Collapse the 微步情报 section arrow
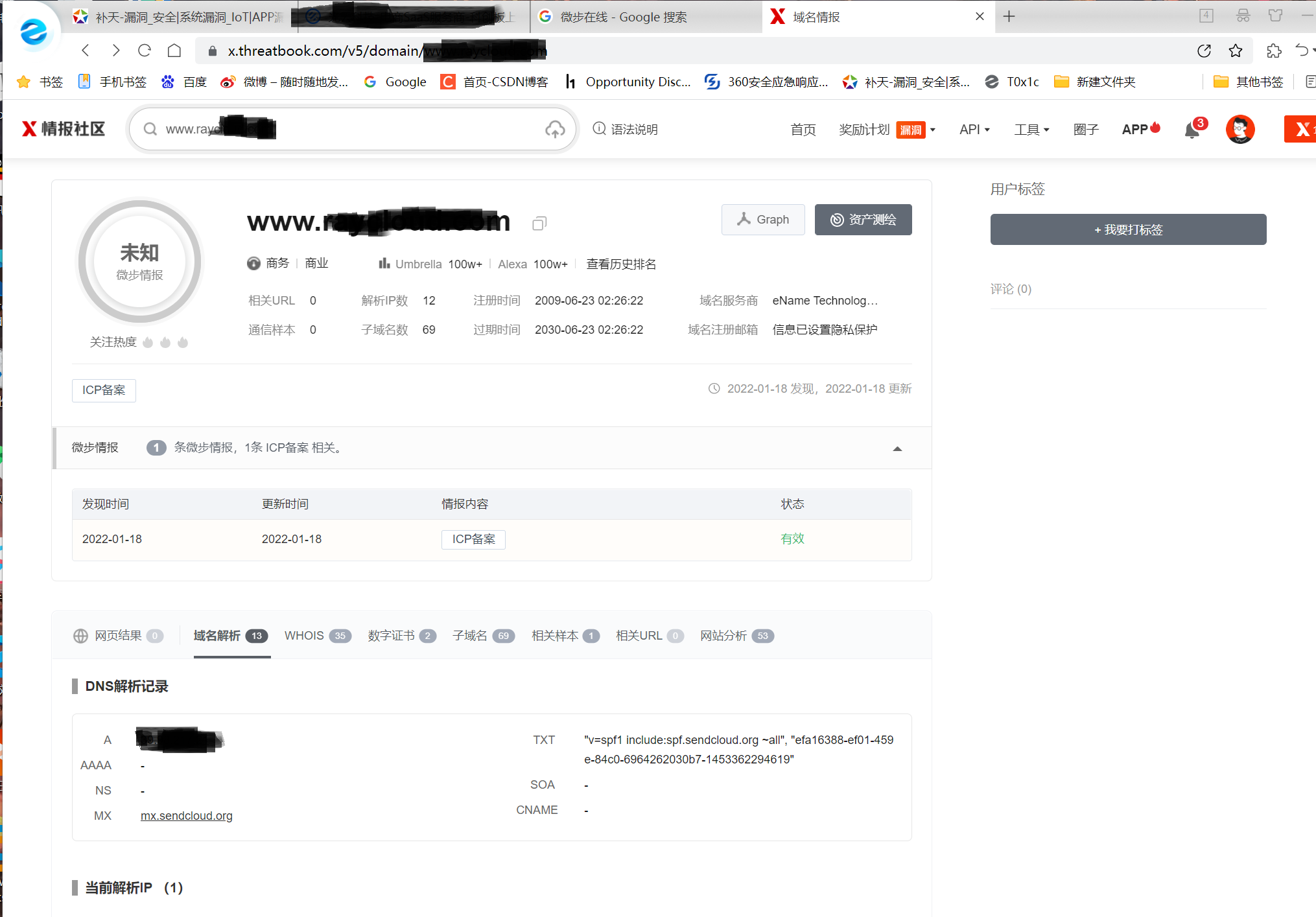The height and width of the screenshot is (917, 1316). click(x=897, y=448)
